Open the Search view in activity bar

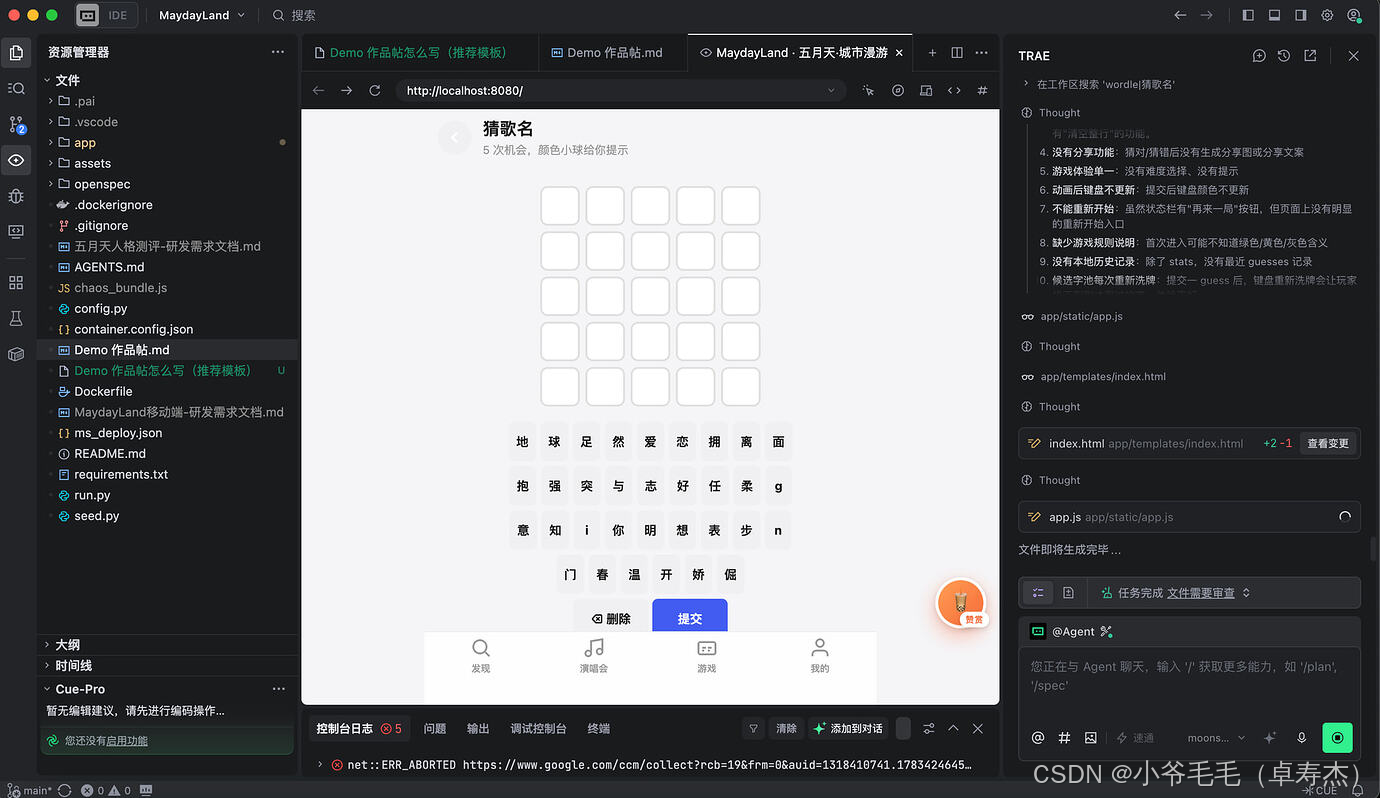[16, 88]
